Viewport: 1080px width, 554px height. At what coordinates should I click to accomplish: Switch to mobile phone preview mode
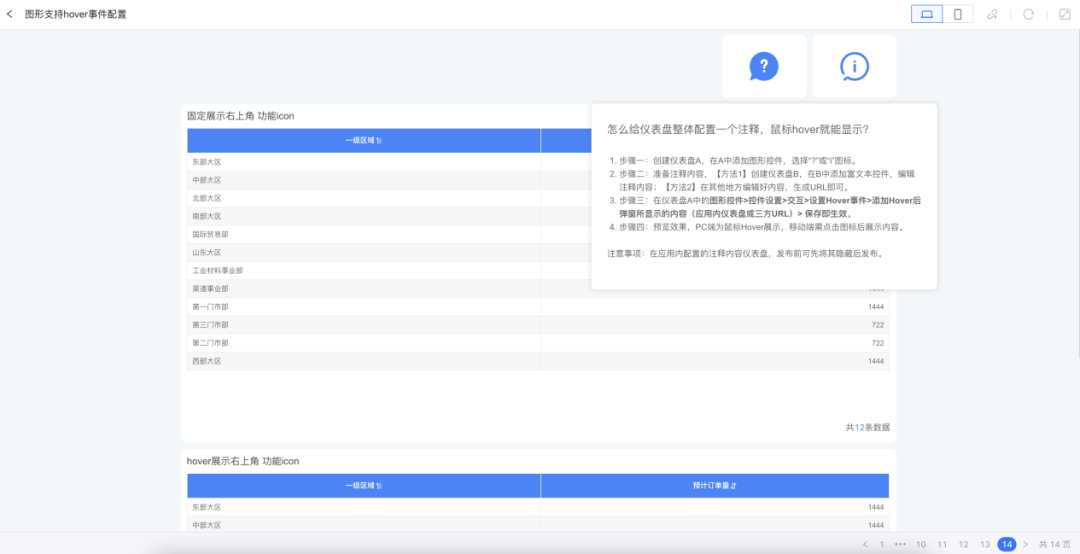point(957,14)
